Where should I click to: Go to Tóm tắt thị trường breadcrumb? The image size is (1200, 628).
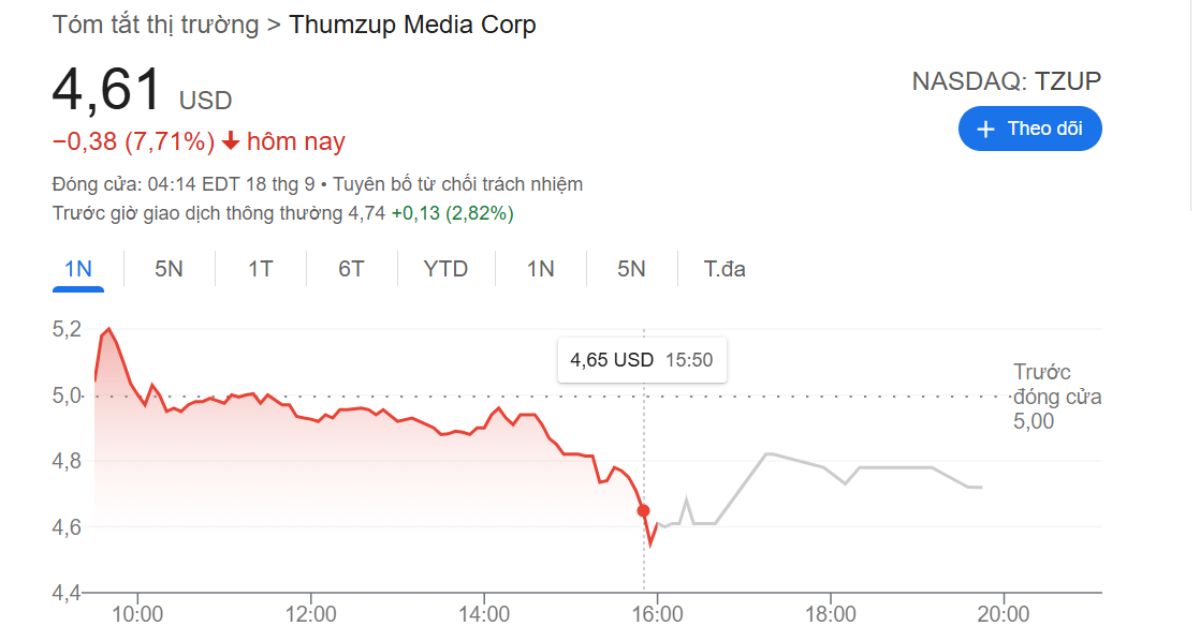pyautogui.click(x=155, y=25)
